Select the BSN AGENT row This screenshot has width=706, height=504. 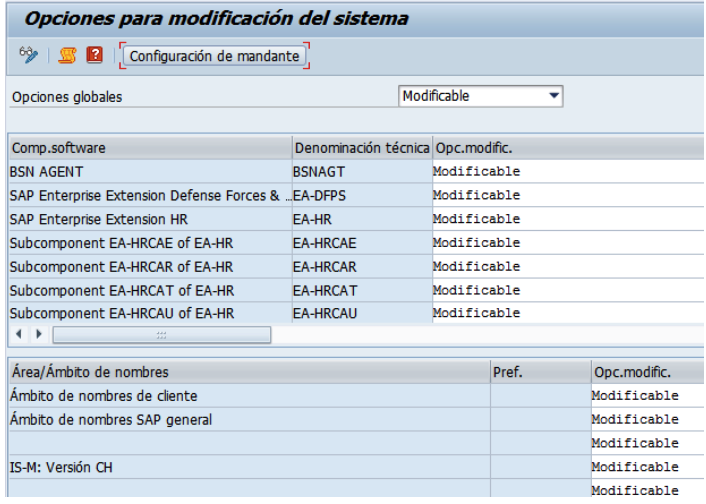click(x=150, y=172)
